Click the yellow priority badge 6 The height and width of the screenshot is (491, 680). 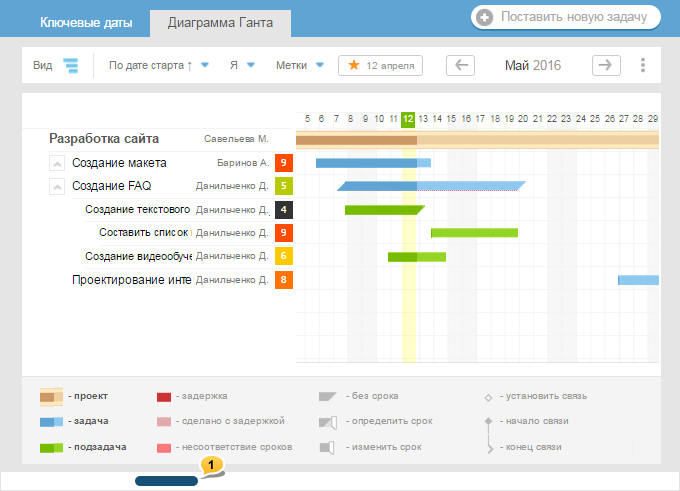coord(284,256)
